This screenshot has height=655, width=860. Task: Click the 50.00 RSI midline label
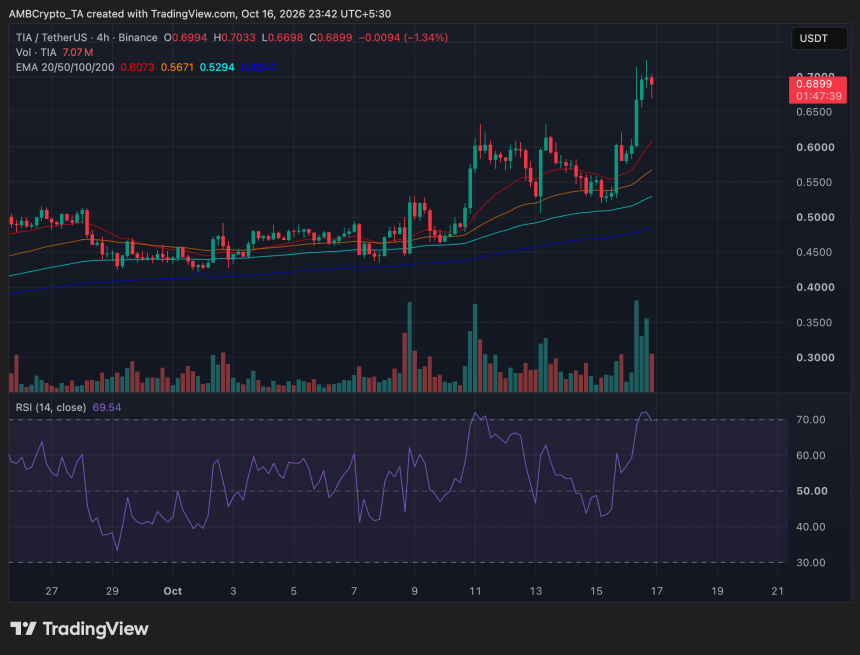coord(812,491)
